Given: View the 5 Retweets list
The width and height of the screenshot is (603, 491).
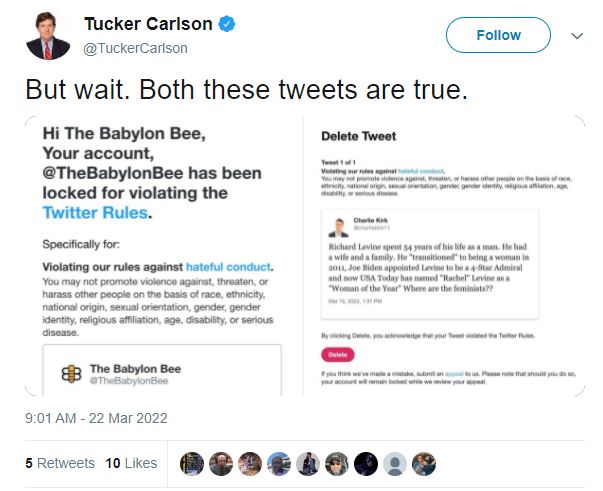Looking at the screenshot, I should coord(60,463).
